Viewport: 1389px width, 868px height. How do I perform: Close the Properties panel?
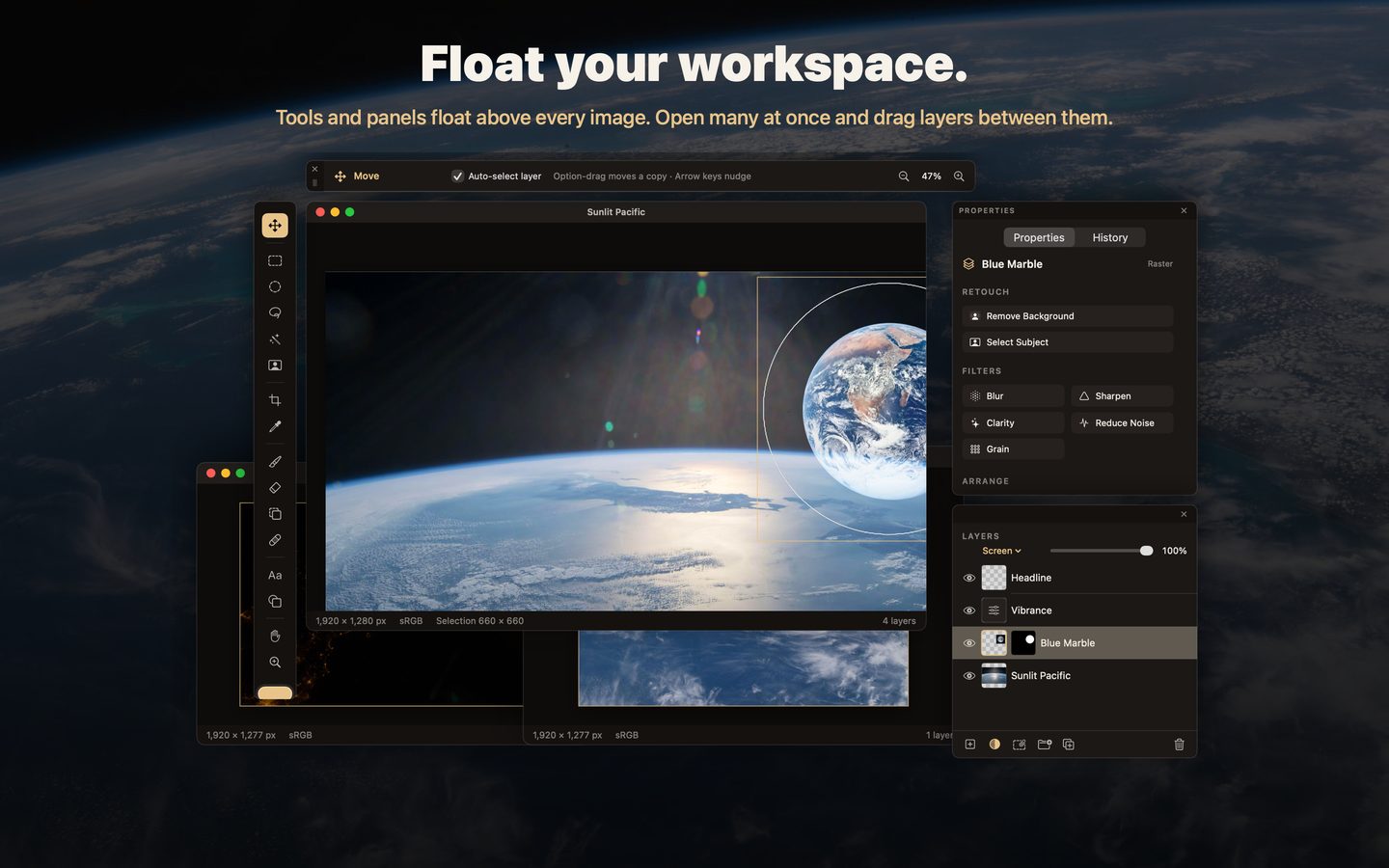tap(1184, 211)
